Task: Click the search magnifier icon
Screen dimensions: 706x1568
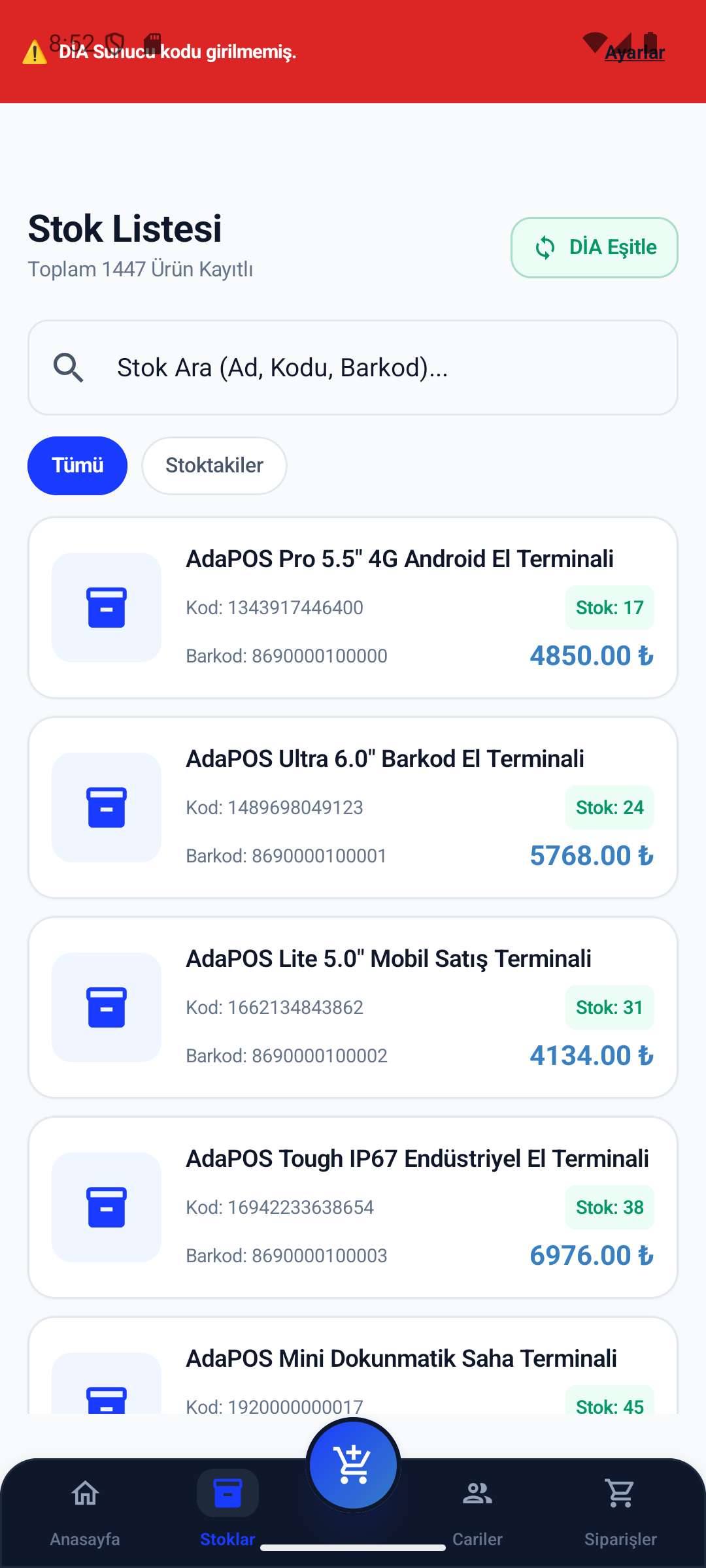Action: click(x=69, y=368)
